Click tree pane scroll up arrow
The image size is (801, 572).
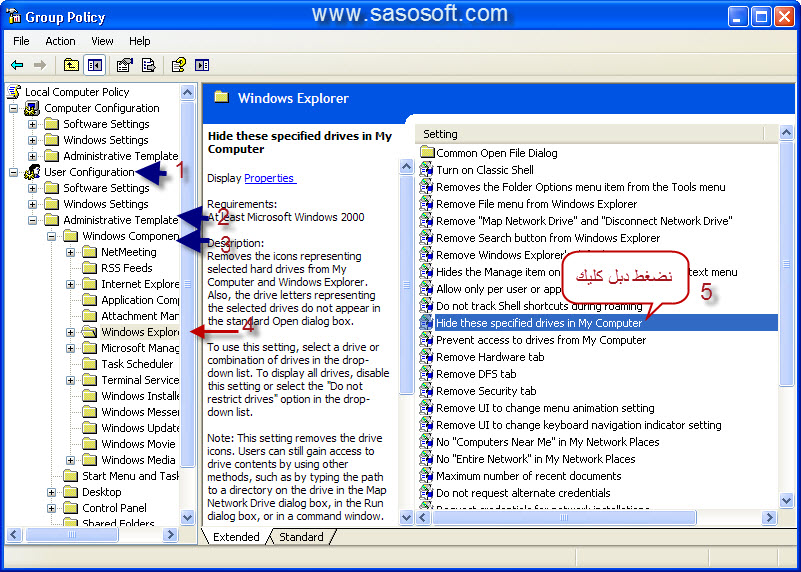pyautogui.click(x=187, y=92)
